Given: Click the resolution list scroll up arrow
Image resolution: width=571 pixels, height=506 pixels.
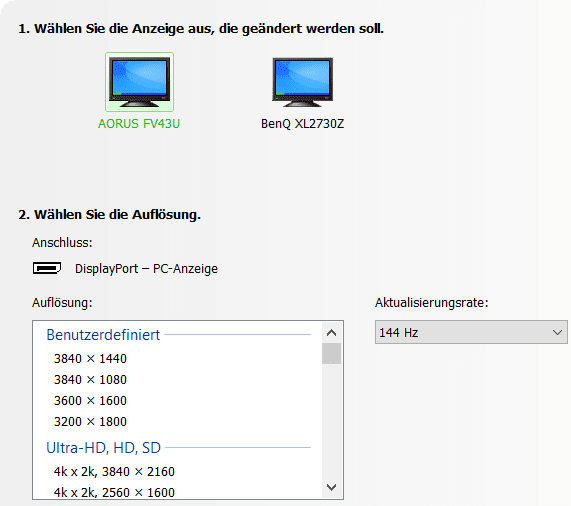Looking at the screenshot, I should click(331, 332).
